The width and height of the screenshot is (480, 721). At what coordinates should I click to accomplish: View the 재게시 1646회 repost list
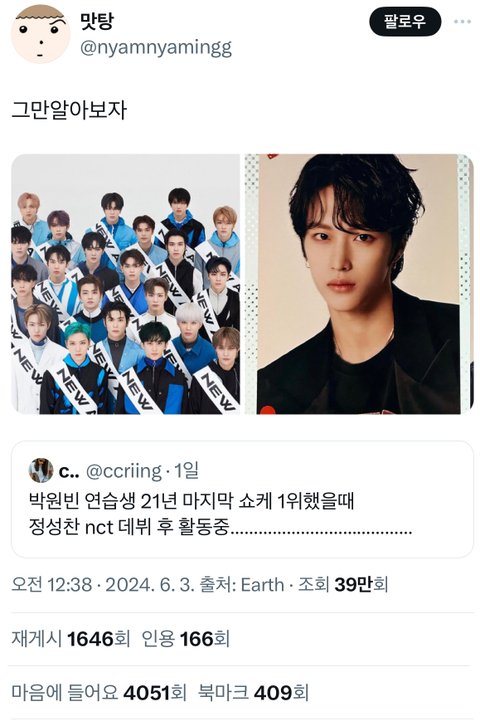[x=70, y=639]
